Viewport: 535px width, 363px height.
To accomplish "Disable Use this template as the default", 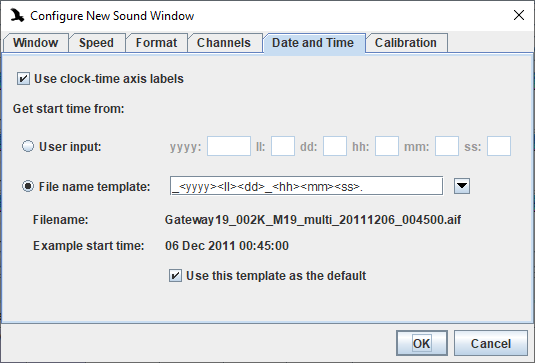I will [x=175, y=276].
